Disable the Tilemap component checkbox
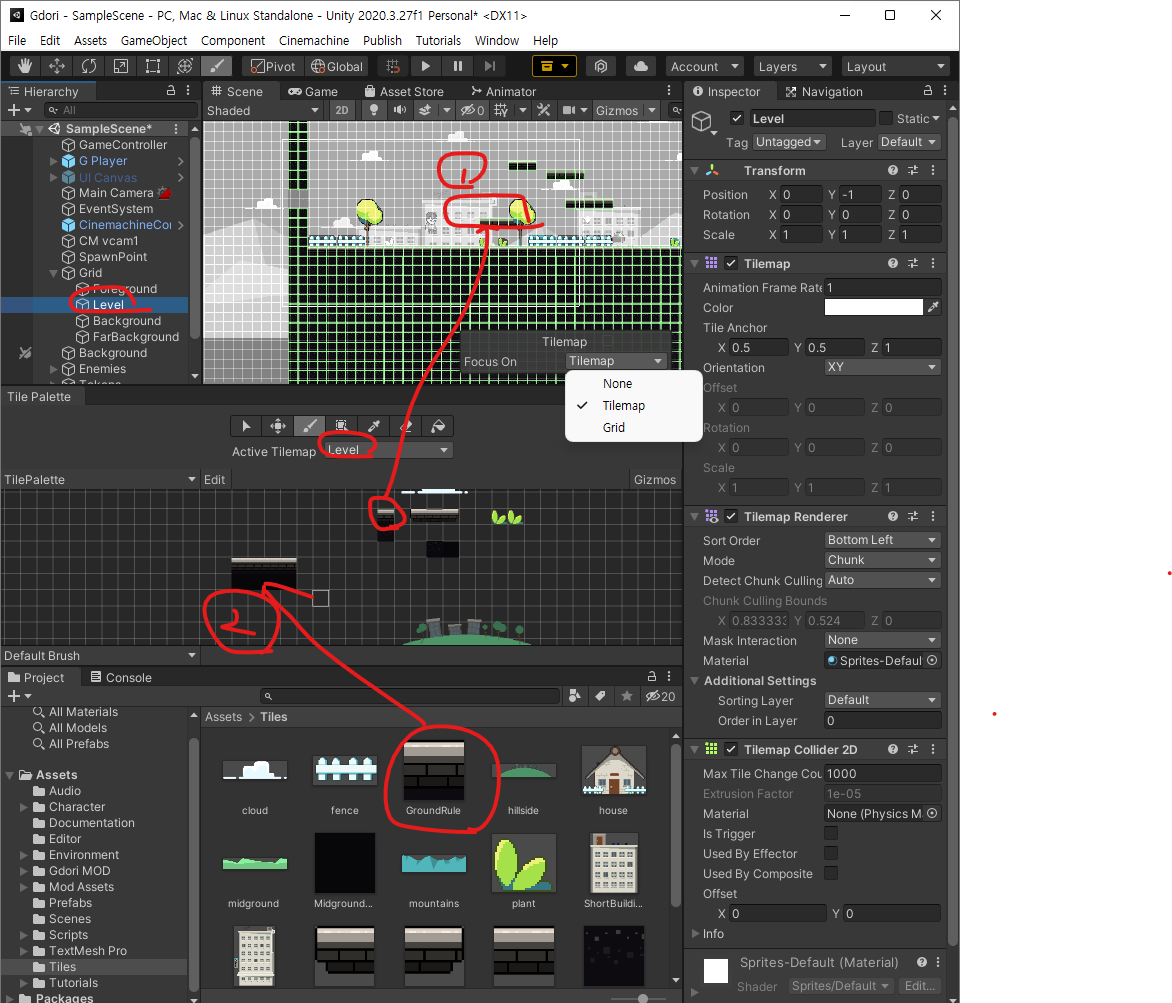Screen dimensions: 1172x1003 tap(731, 263)
